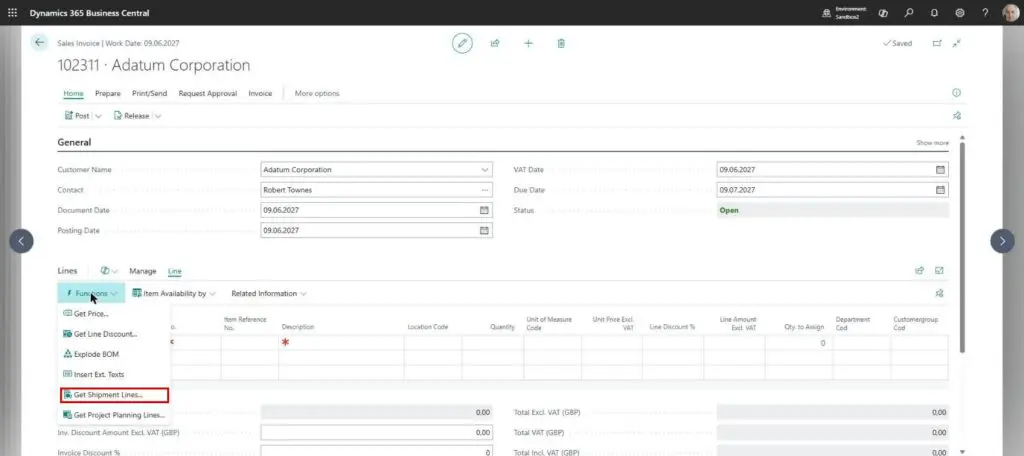Choose Get Project Planning Lines

(114, 415)
